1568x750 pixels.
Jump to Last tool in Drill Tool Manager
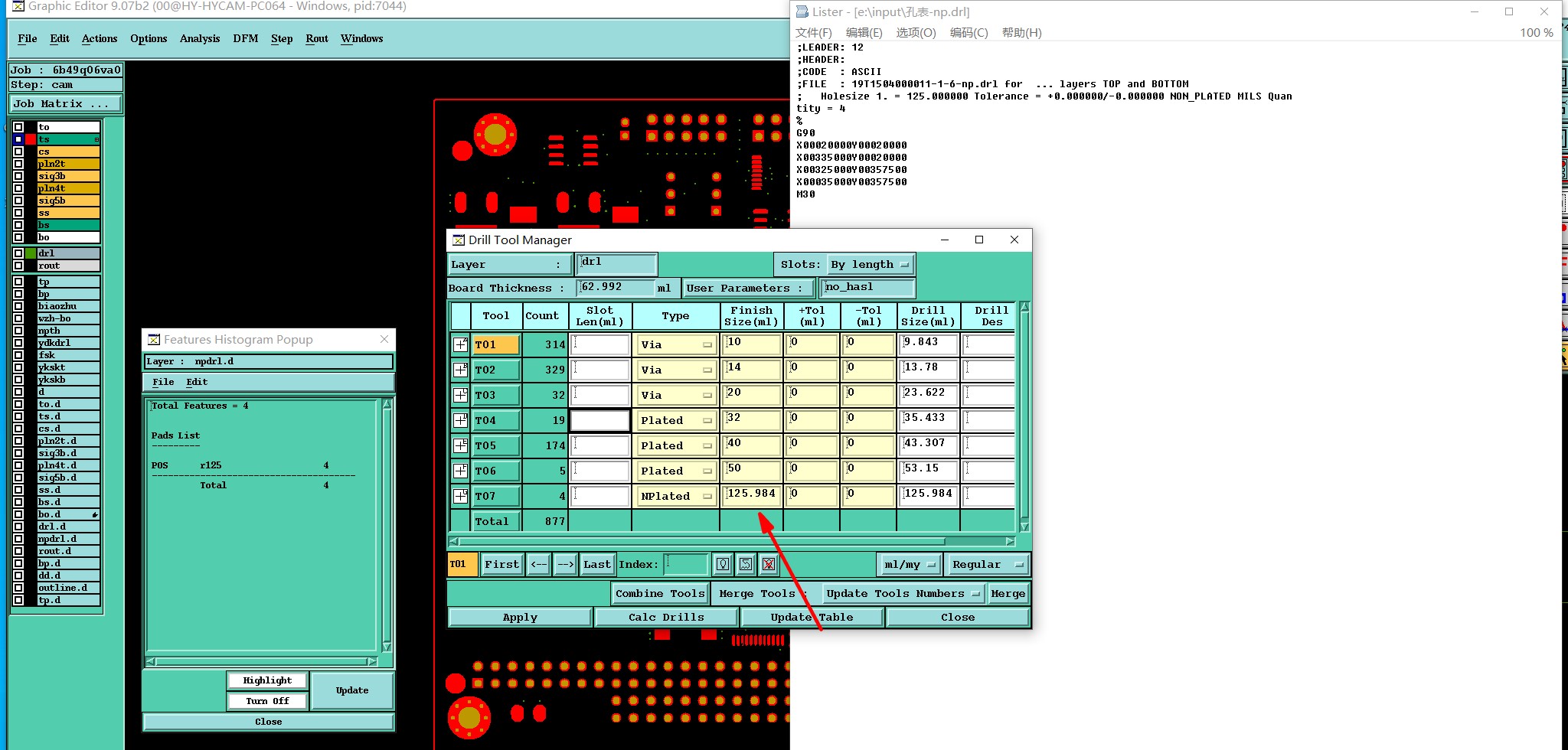(596, 565)
